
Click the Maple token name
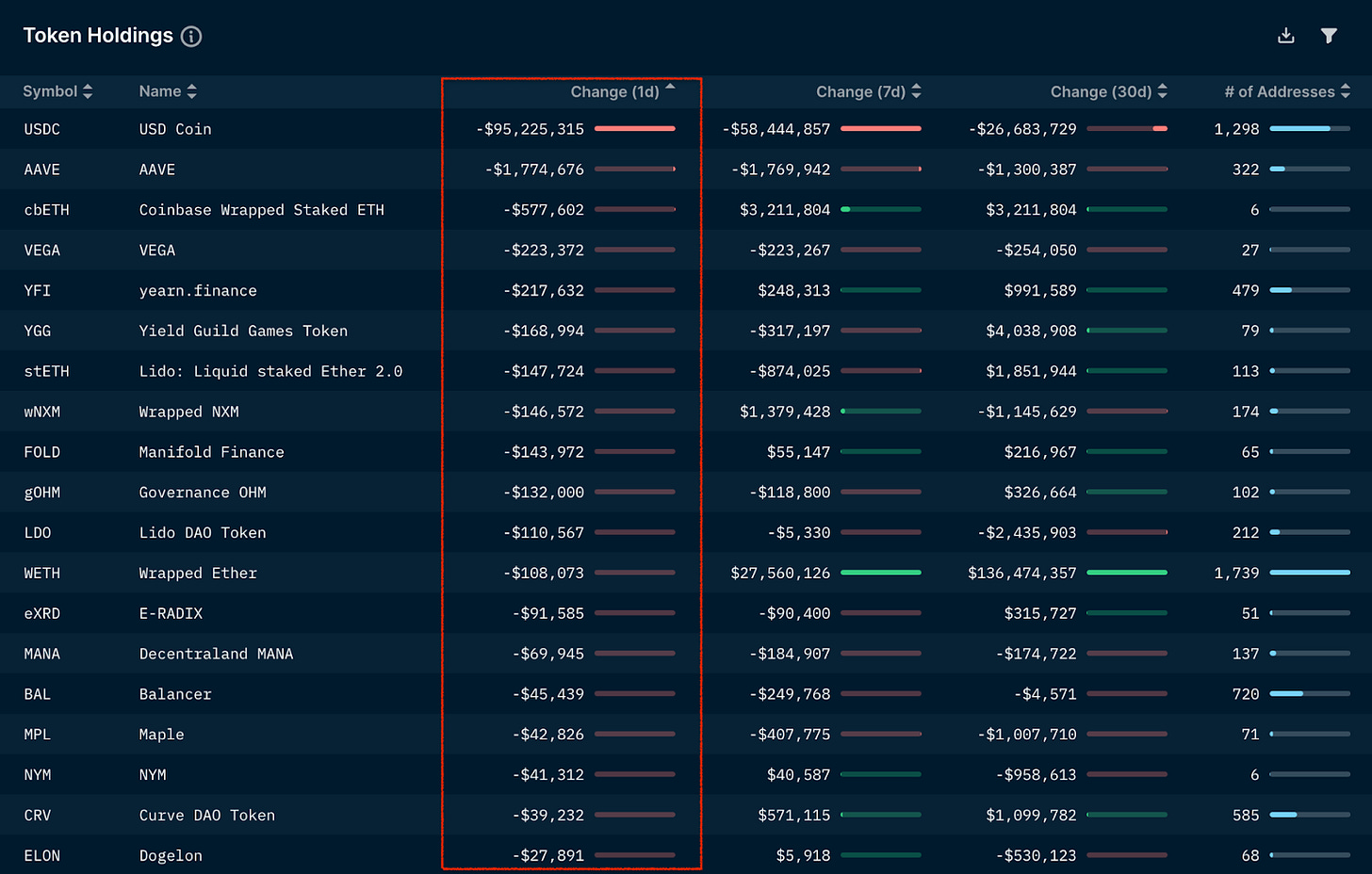[x=162, y=735]
